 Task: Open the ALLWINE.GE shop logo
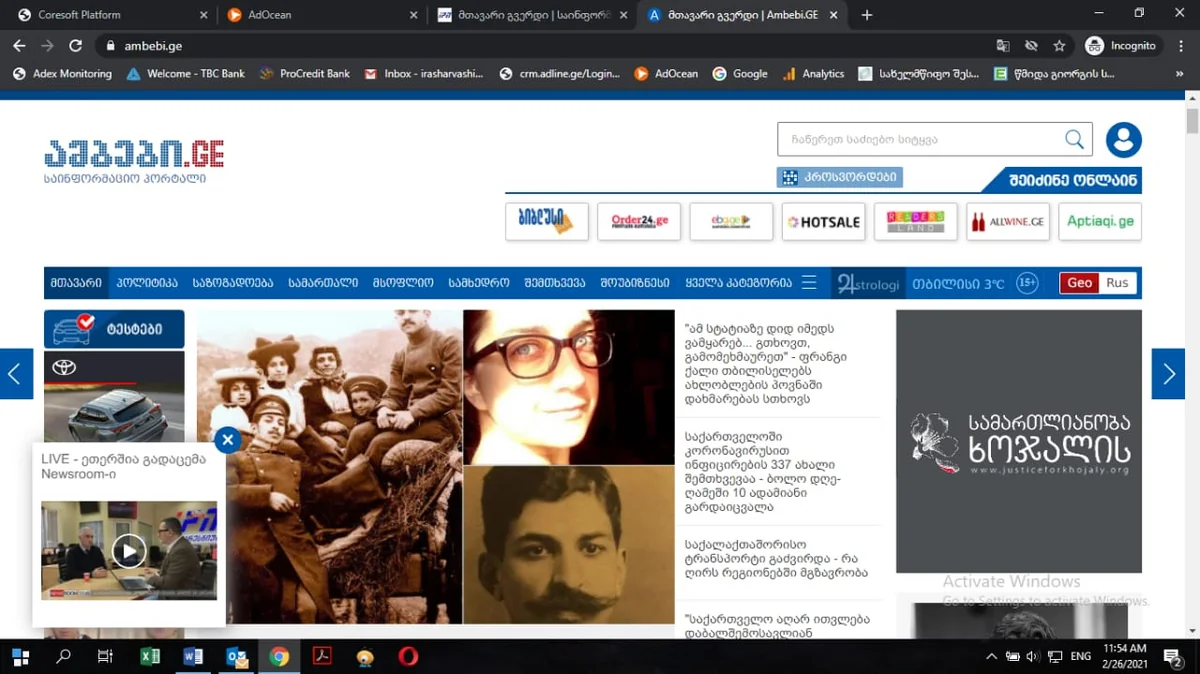point(1007,221)
